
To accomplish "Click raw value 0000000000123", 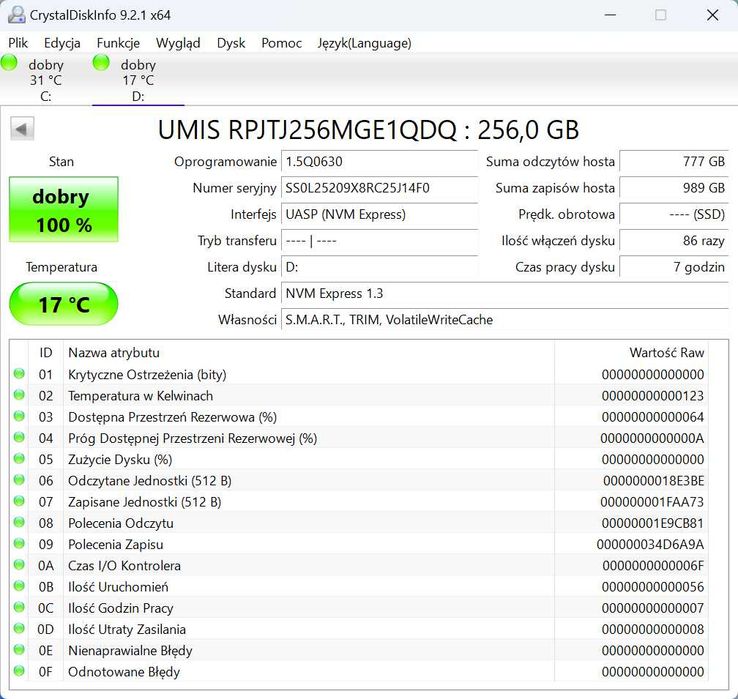I will [x=652, y=395].
